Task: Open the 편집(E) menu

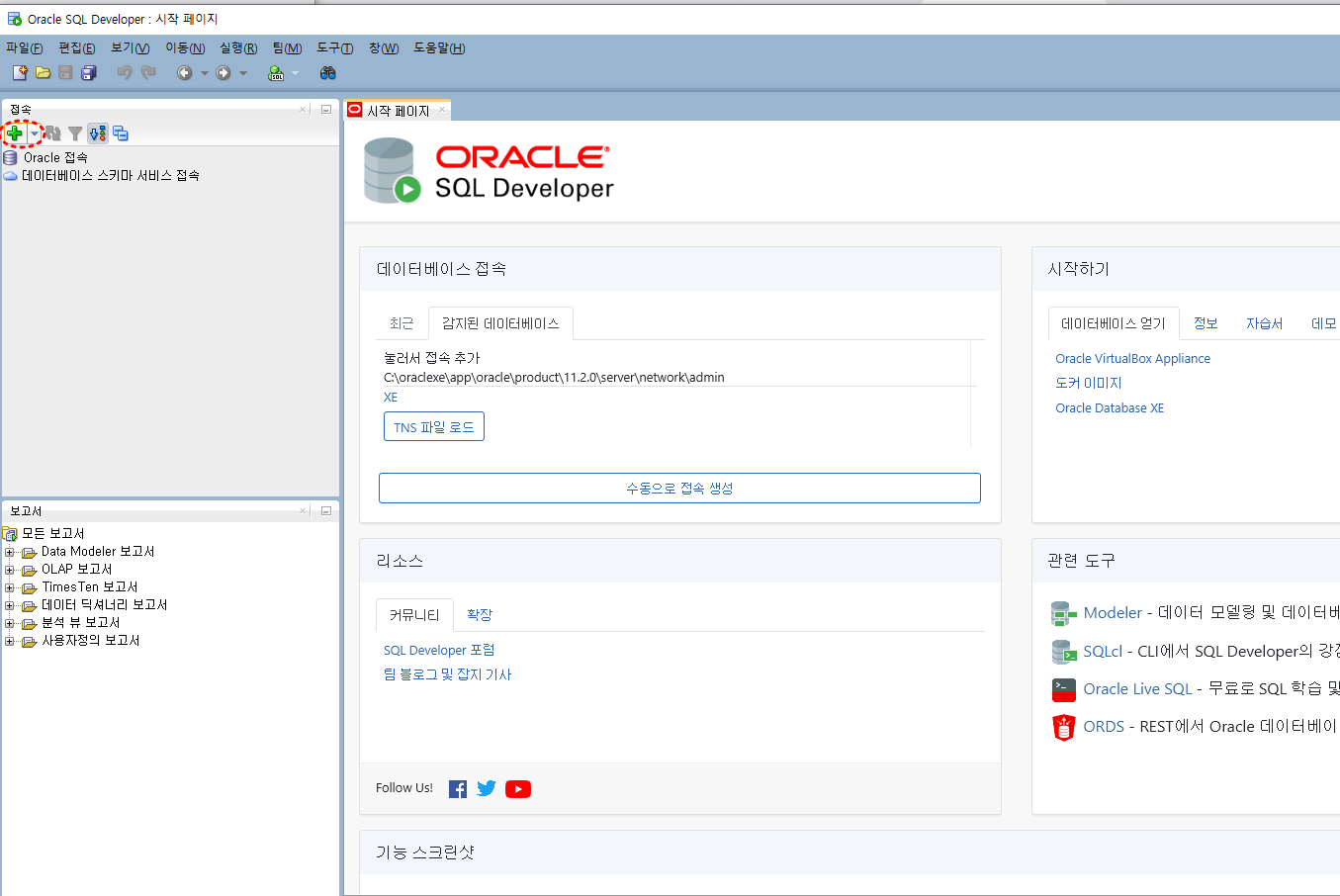Action: click(77, 47)
